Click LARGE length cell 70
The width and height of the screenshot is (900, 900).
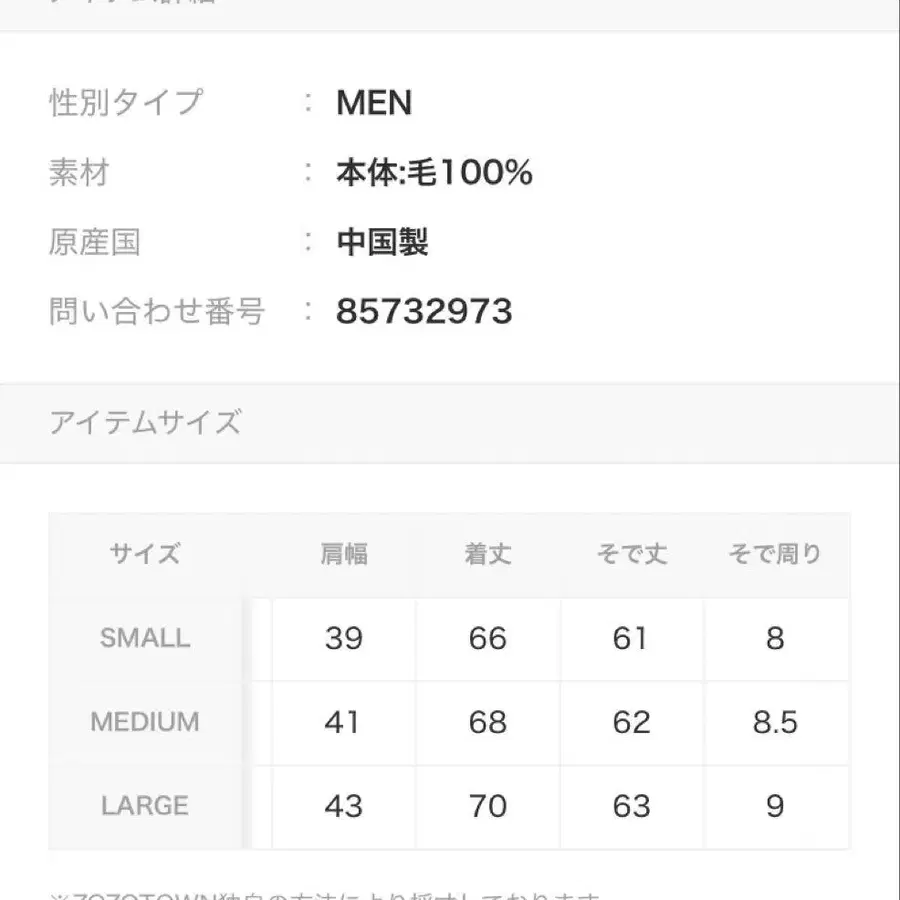(488, 806)
